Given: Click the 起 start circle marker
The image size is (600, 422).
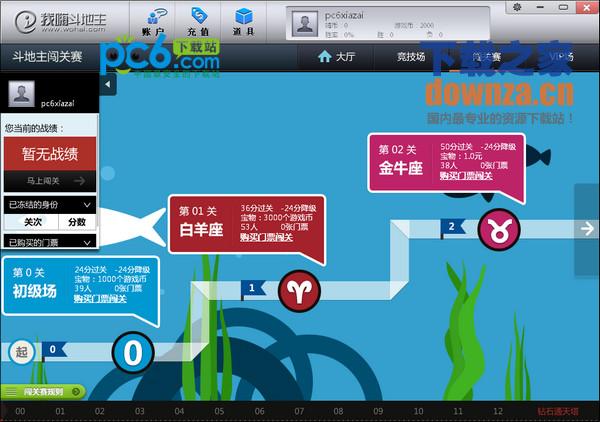Looking at the screenshot, I should pos(21,351).
